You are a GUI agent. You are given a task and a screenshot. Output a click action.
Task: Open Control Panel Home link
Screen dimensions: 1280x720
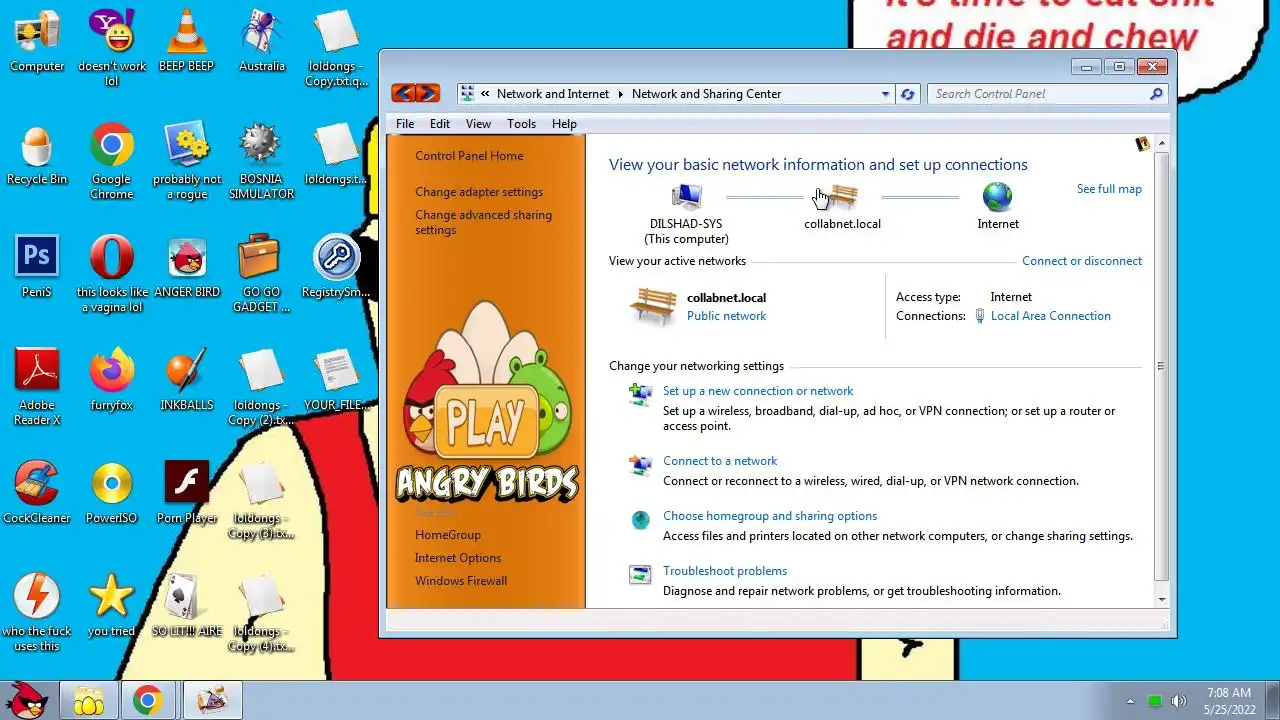pos(469,156)
